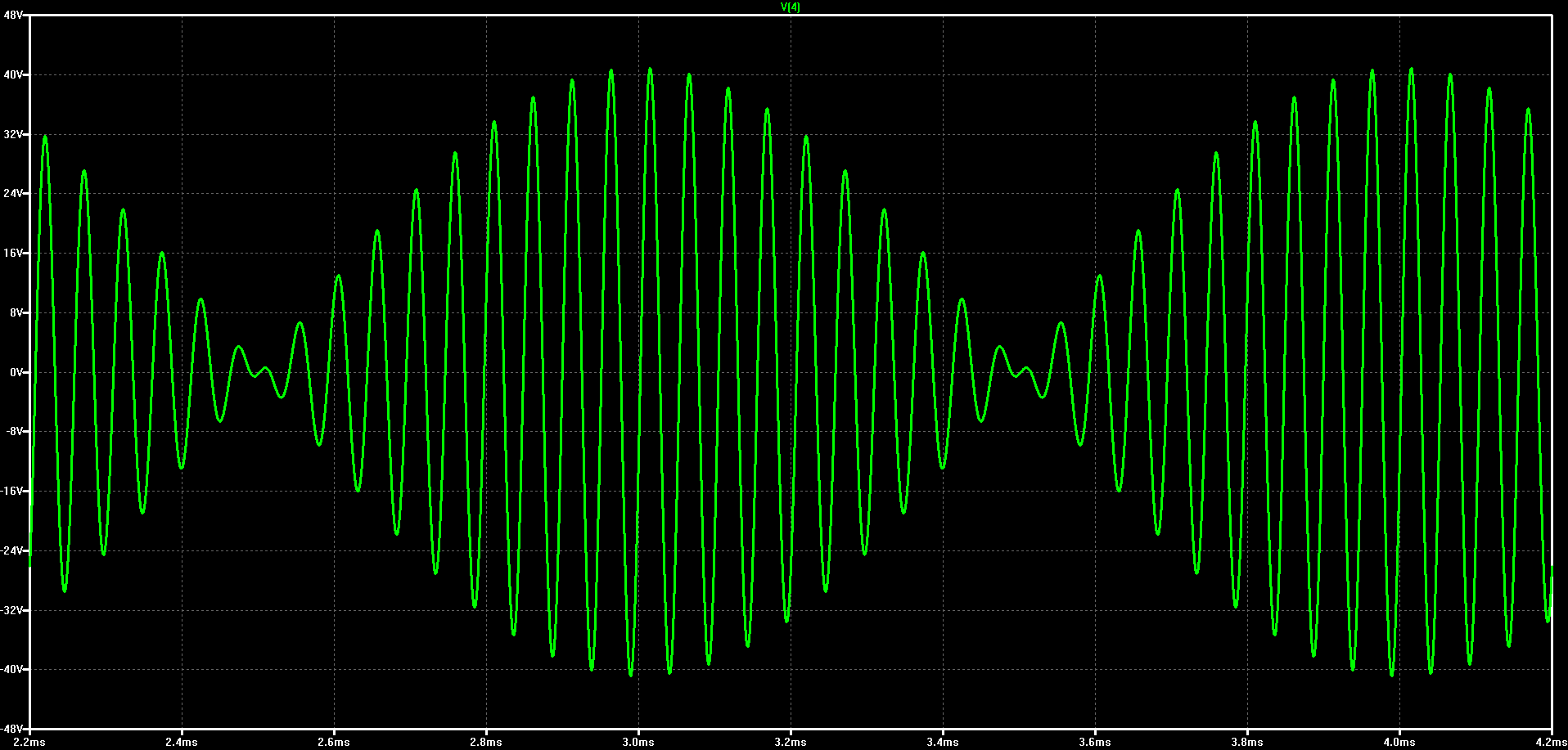Click the 2.6ms time axis label
Image resolution: width=1568 pixels, height=750 pixels.
[334, 742]
